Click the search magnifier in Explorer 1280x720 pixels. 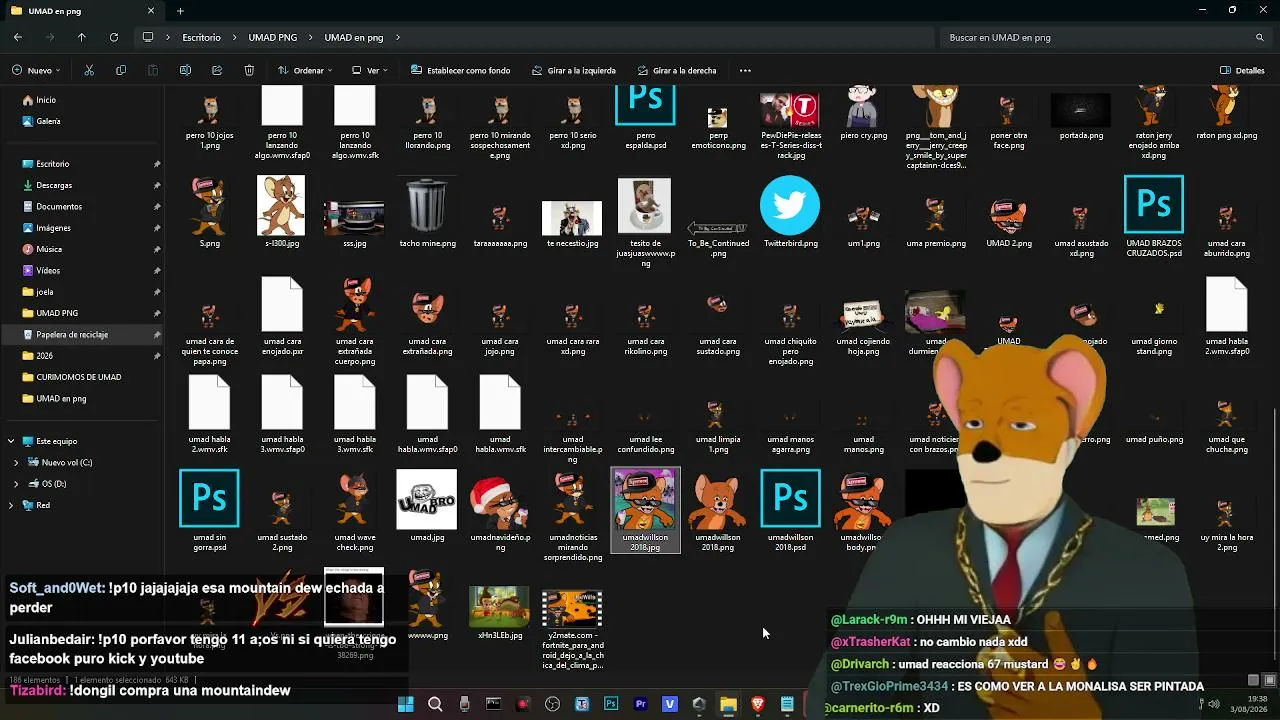coord(1260,37)
